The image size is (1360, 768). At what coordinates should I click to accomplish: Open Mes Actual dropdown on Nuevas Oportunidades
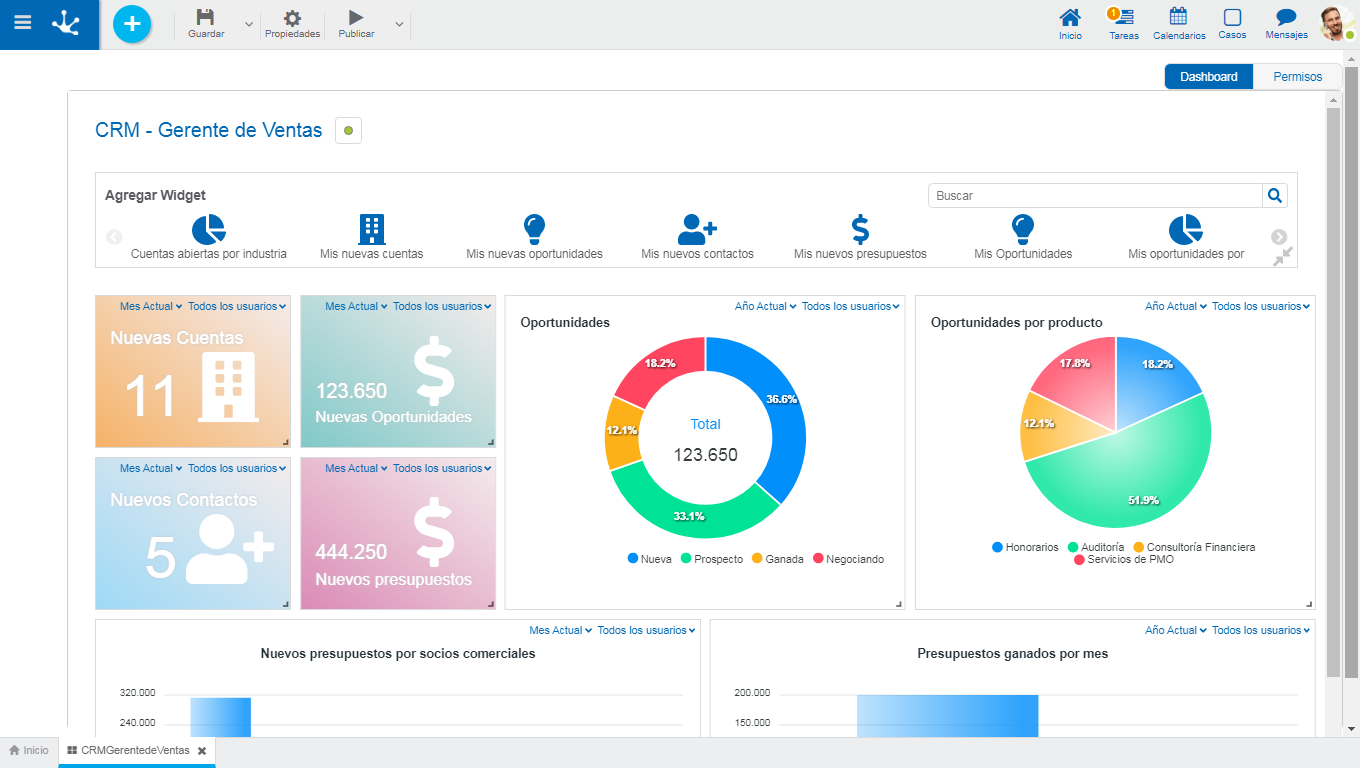(x=356, y=306)
